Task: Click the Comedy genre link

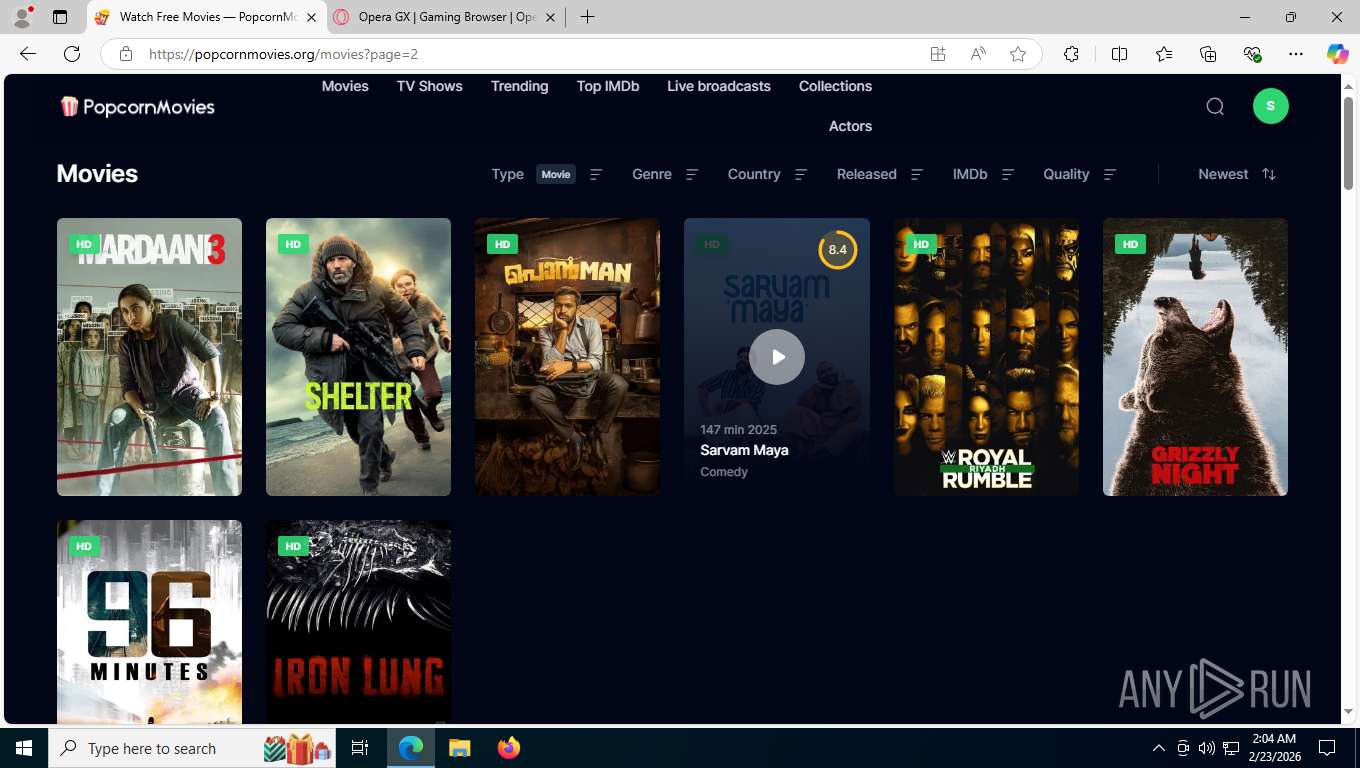Action: pos(724,472)
